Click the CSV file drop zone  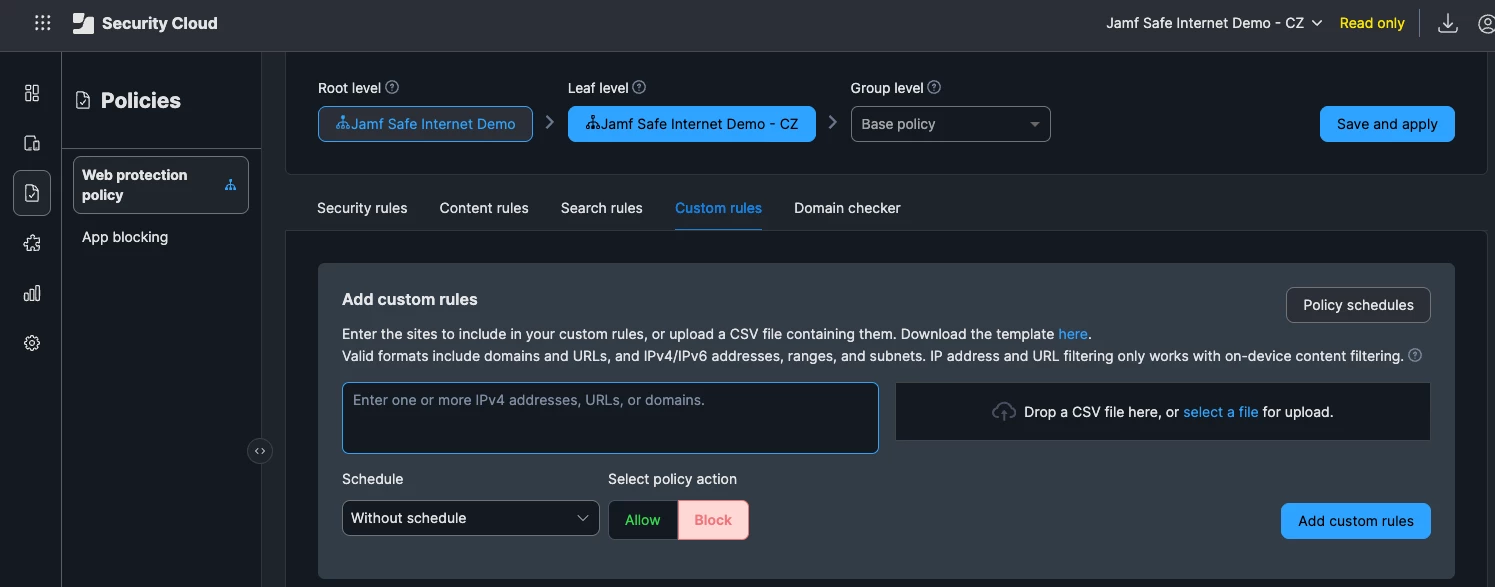tap(1162, 412)
